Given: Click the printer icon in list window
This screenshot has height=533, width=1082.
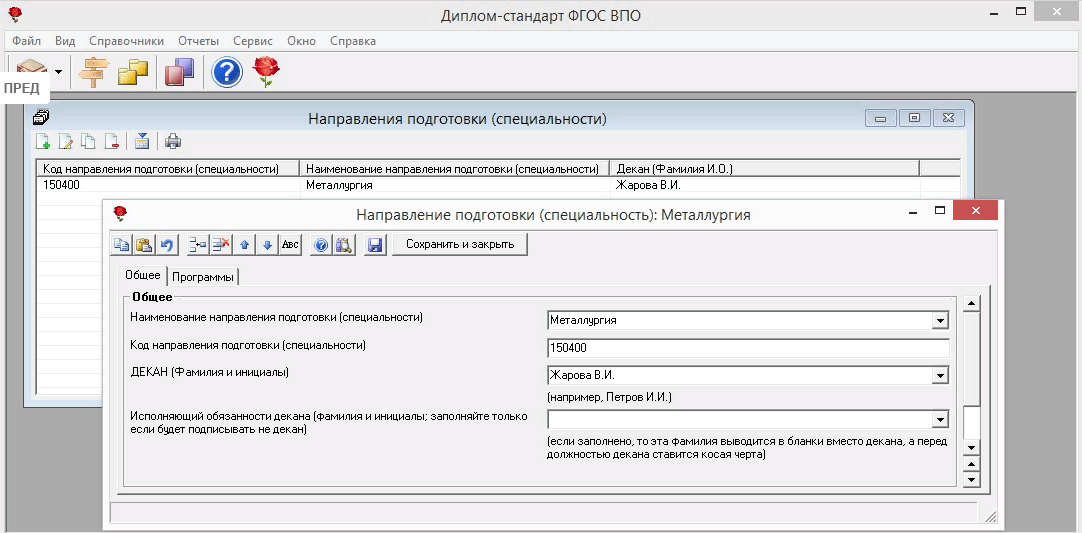Looking at the screenshot, I should tap(173, 141).
